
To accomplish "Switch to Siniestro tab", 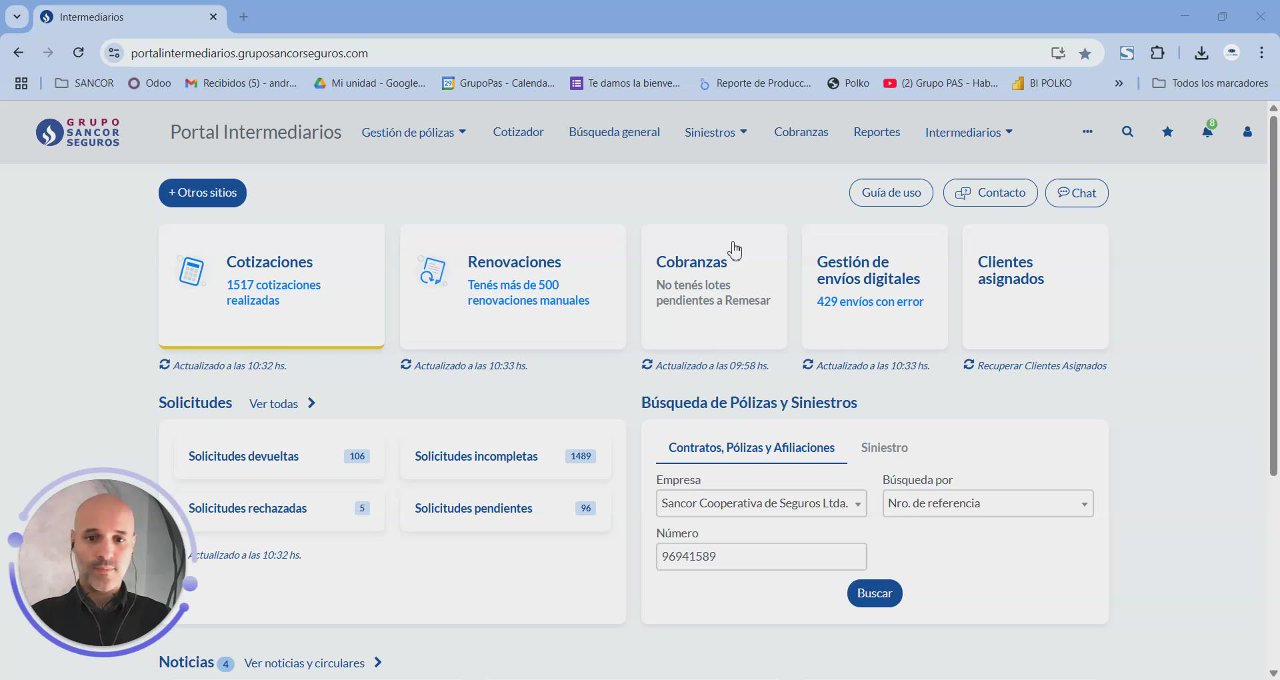I will 884,447.
